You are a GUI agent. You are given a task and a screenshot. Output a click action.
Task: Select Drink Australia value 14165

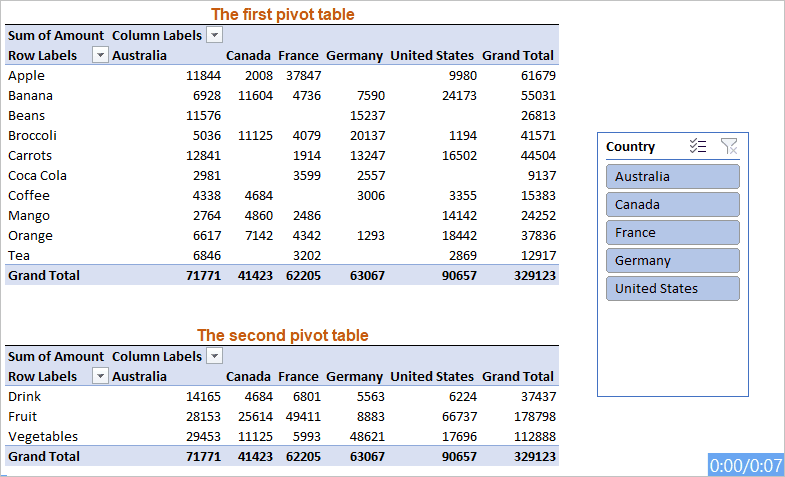pos(203,396)
